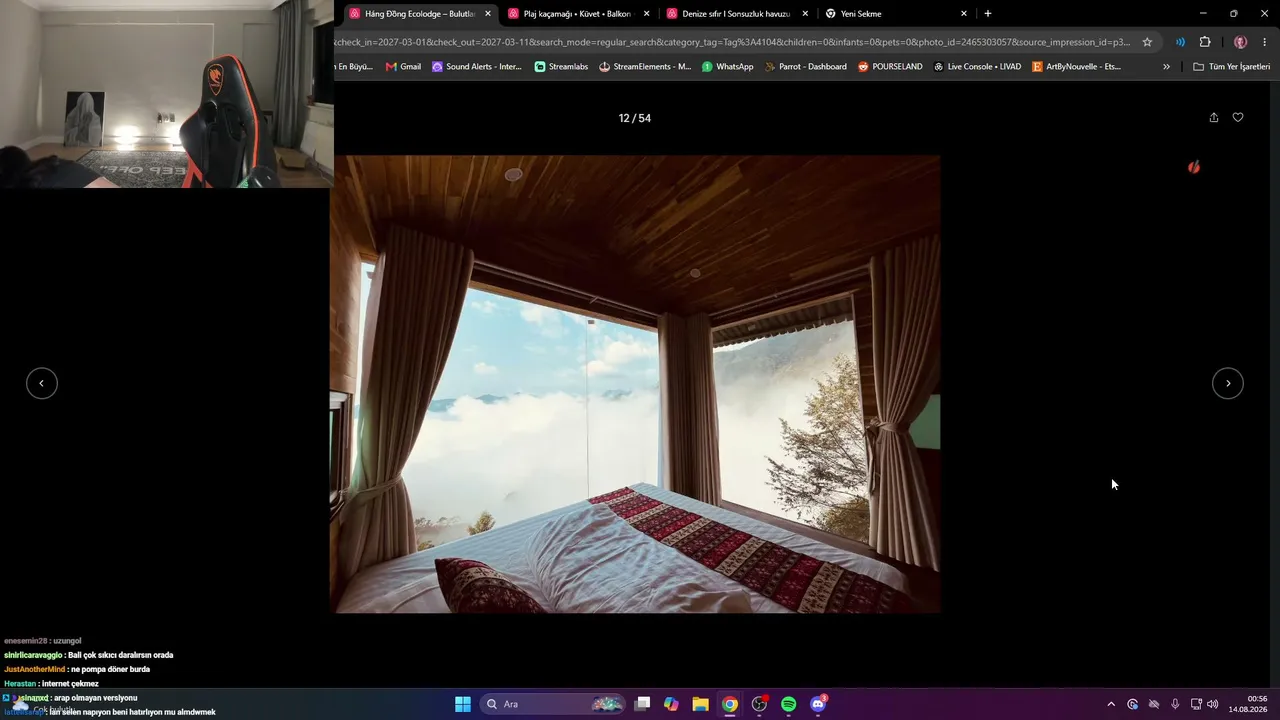Switch to the Denize sıfır Sonsuzluk havuzu tab
The height and width of the screenshot is (720, 1280).
tap(738, 14)
